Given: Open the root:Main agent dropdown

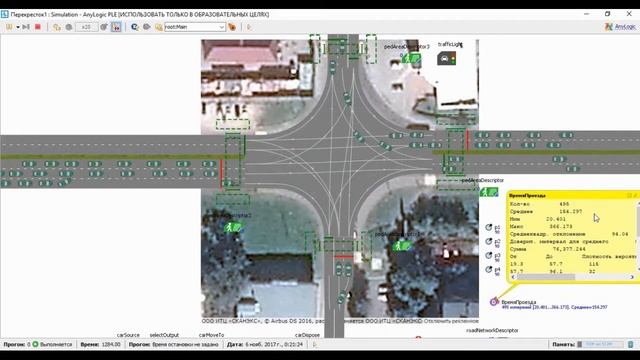Looking at the screenshot, I should coord(195,27).
